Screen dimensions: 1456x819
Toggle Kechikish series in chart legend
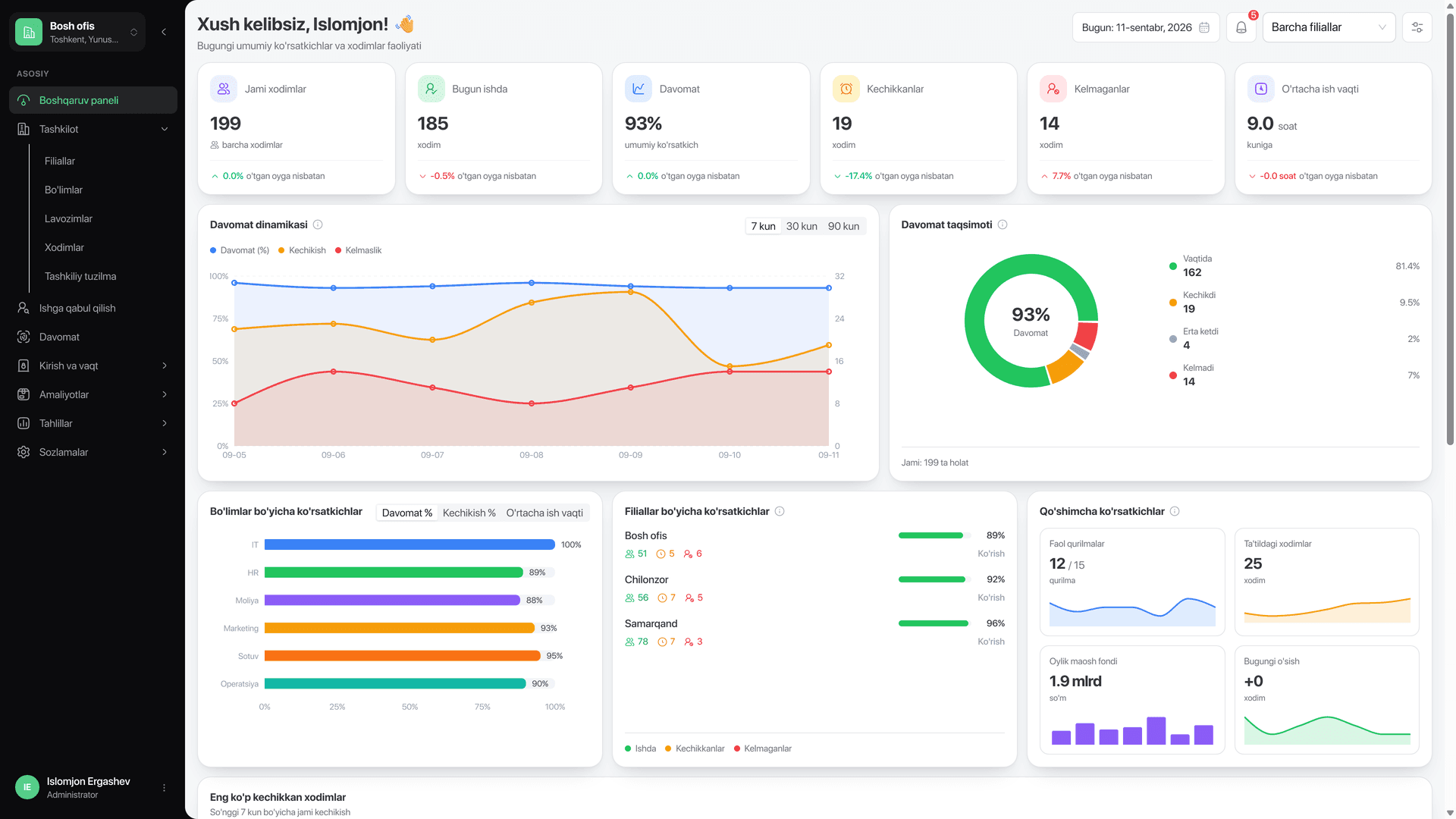[x=302, y=250]
